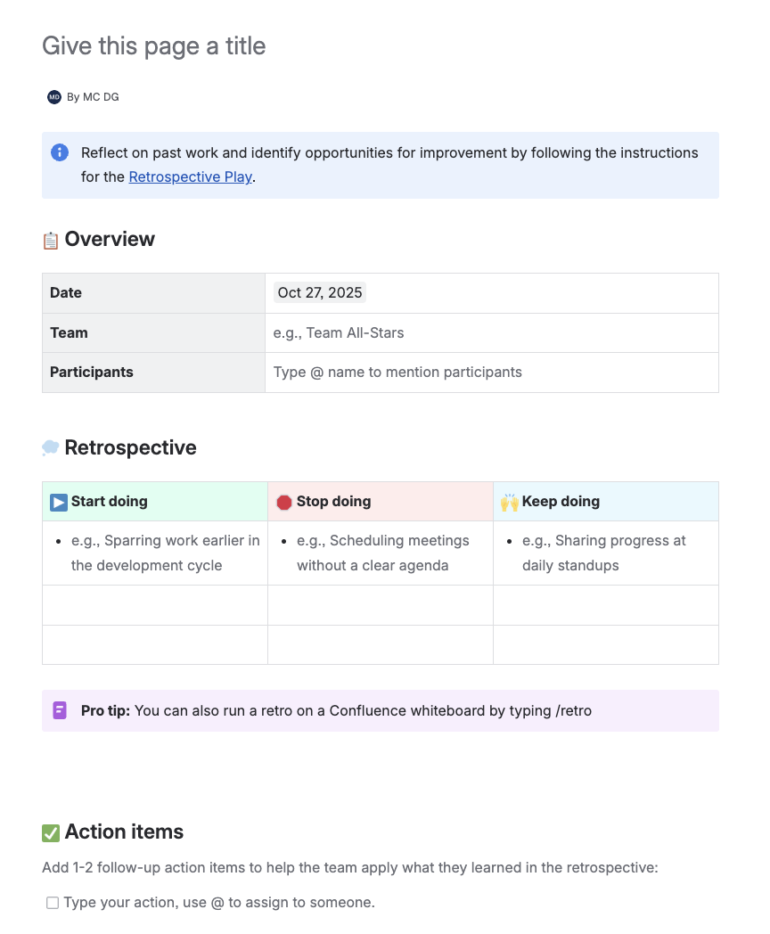This screenshot has height=934, width=770.
Task: Click the Participants mention field
Action: pos(396,372)
